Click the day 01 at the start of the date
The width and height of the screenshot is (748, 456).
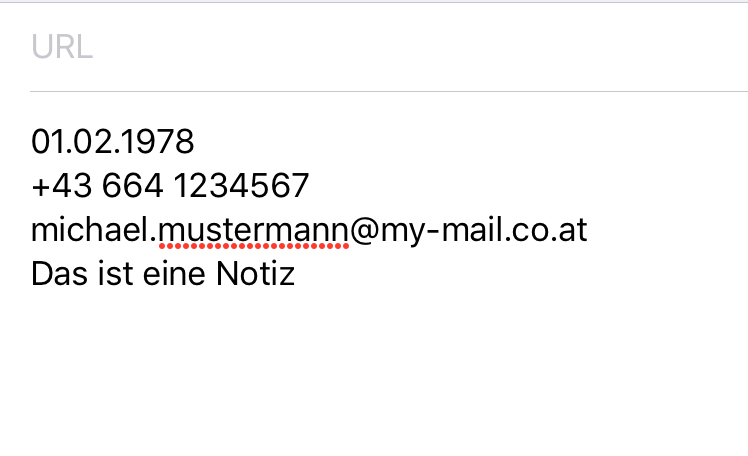point(48,142)
